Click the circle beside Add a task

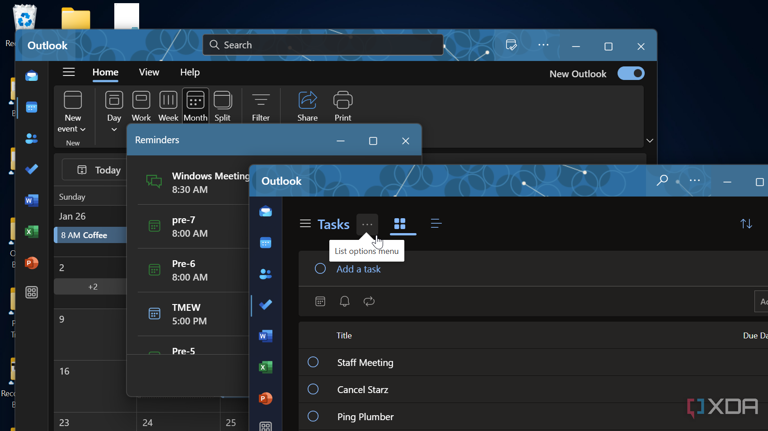(320, 268)
